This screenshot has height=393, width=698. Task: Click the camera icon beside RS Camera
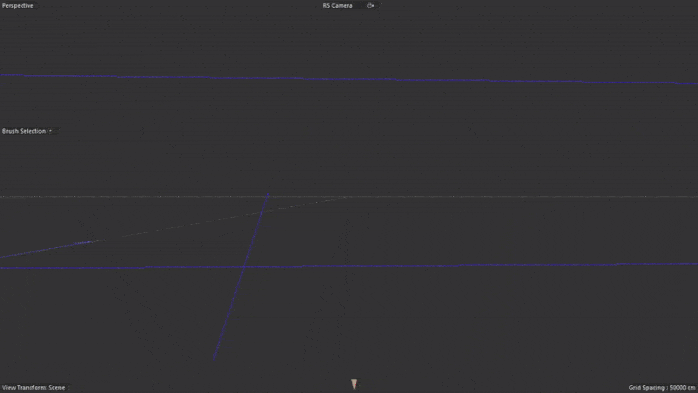click(x=370, y=6)
